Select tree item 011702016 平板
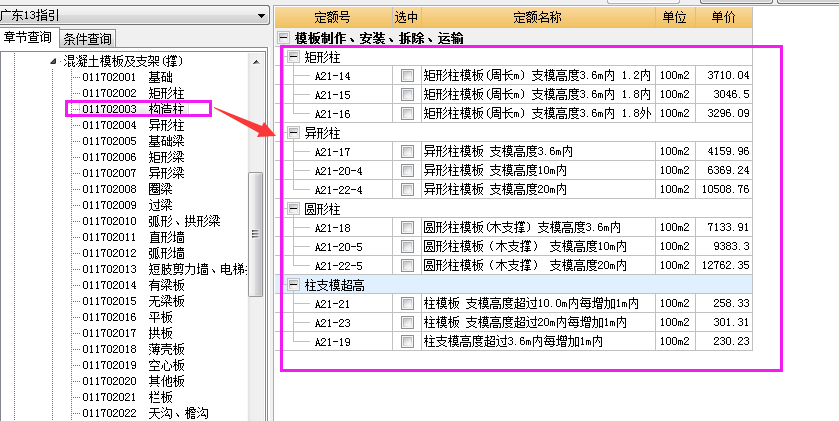 [127, 317]
